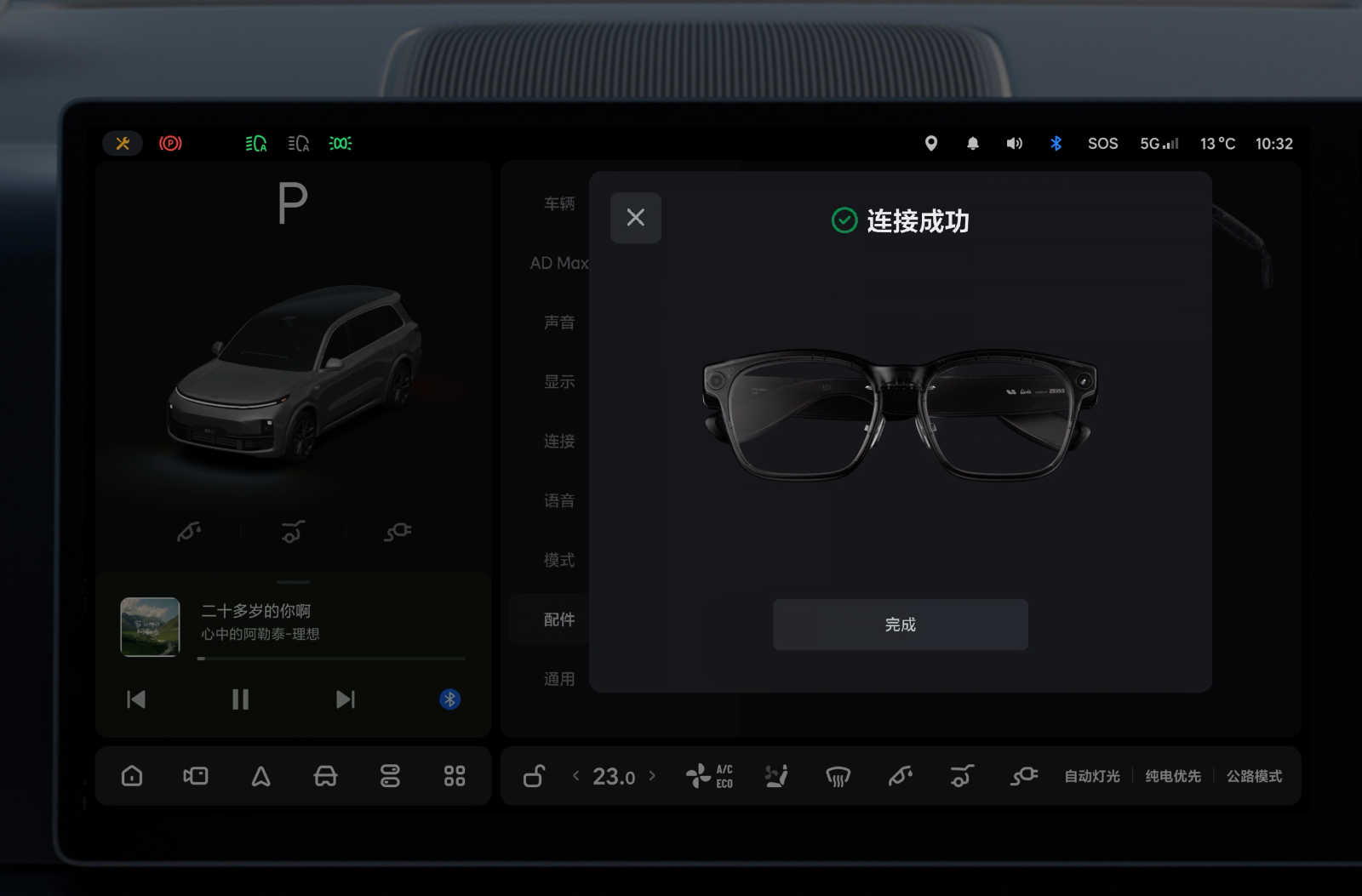Tap the notification bell in status bar
This screenshot has width=1362, height=896.
pyautogui.click(x=972, y=144)
